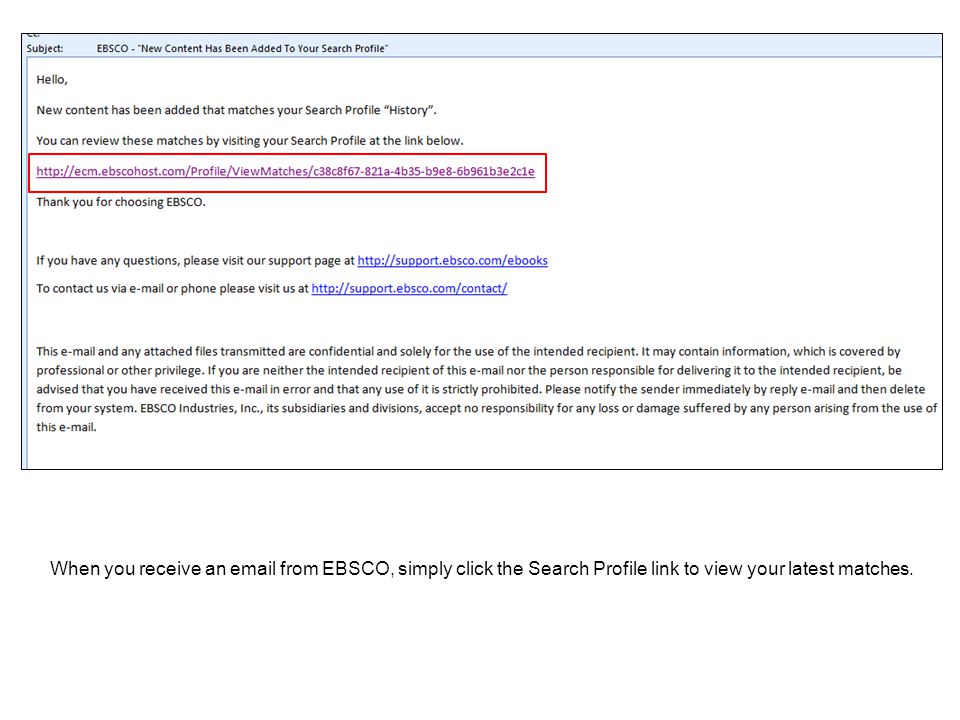Click the text "To contact us via e-mail or phone"
960x720 pixels.
pos(127,288)
